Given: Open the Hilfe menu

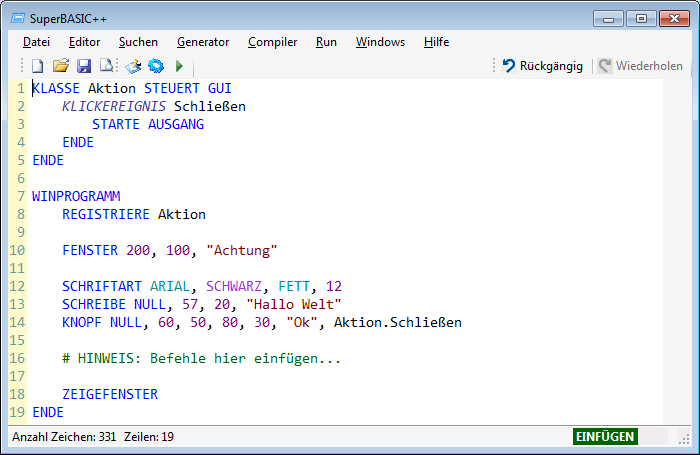Looking at the screenshot, I should click(437, 42).
